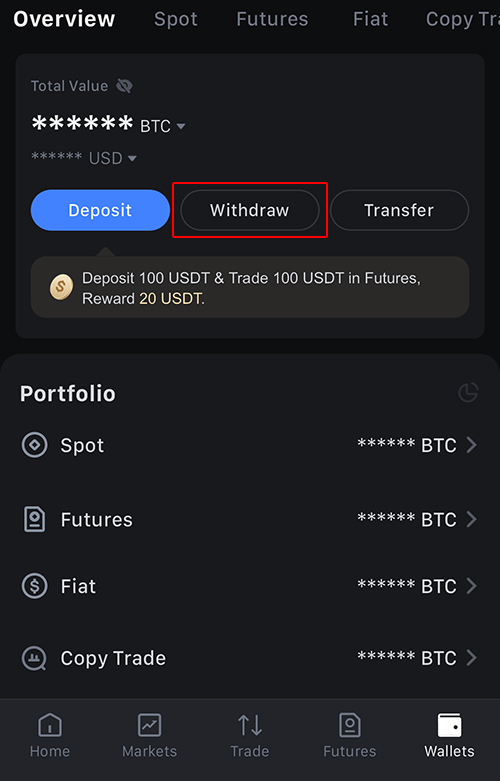Open the portfolio pie chart icon
This screenshot has height=781, width=500.
click(x=468, y=392)
